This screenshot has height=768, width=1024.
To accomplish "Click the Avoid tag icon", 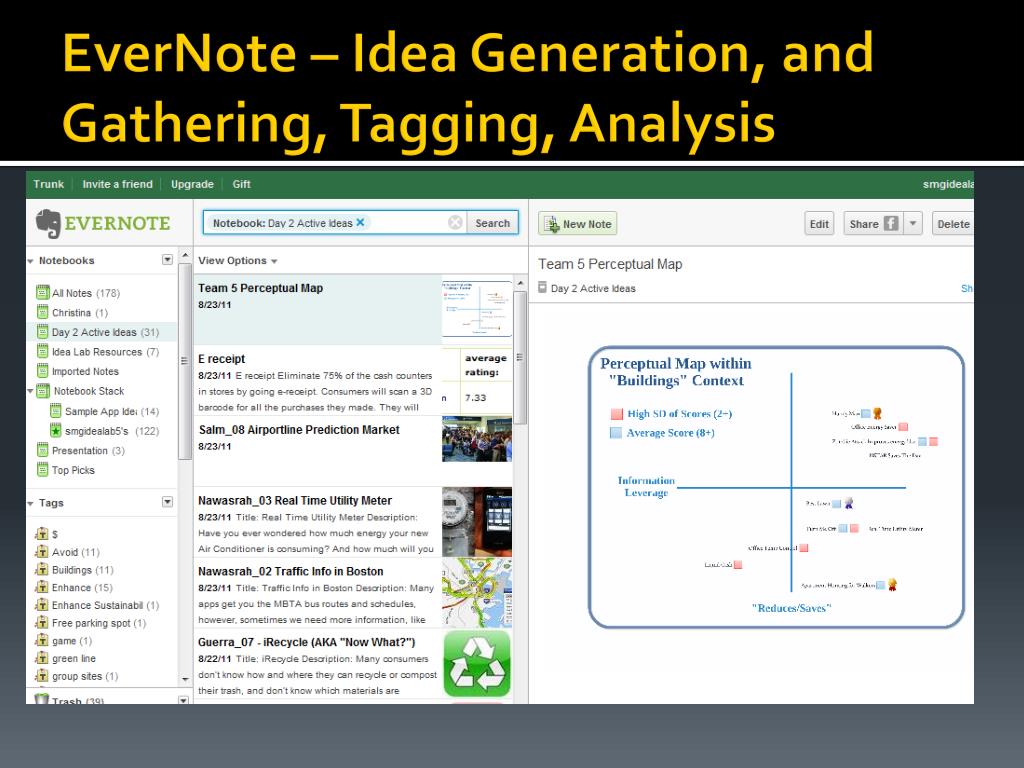I will [x=42, y=552].
